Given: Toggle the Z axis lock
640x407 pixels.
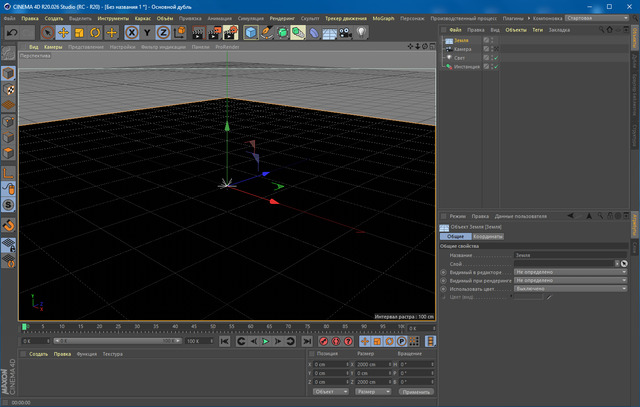Looking at the screenshot, I should coord(162,33).
